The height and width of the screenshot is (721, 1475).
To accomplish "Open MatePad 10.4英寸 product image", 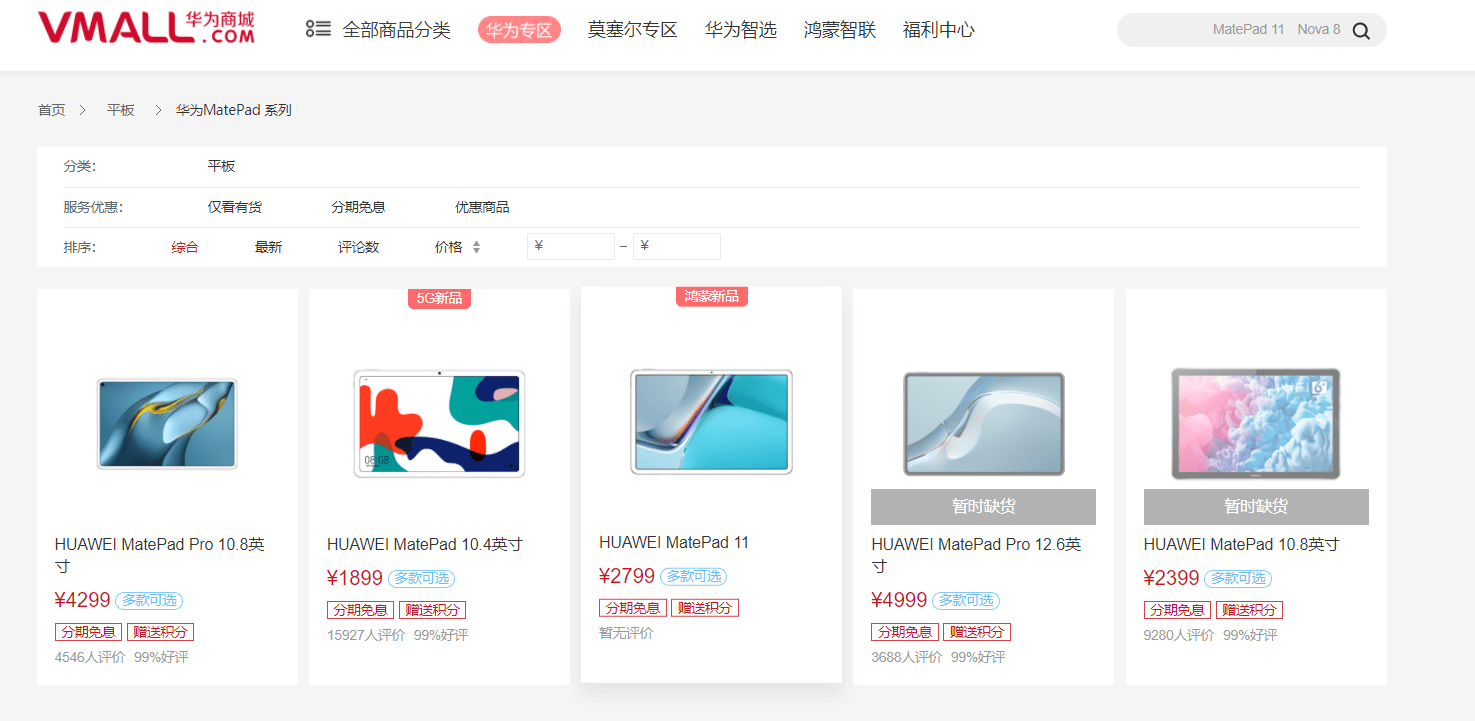I will (439, 423).
